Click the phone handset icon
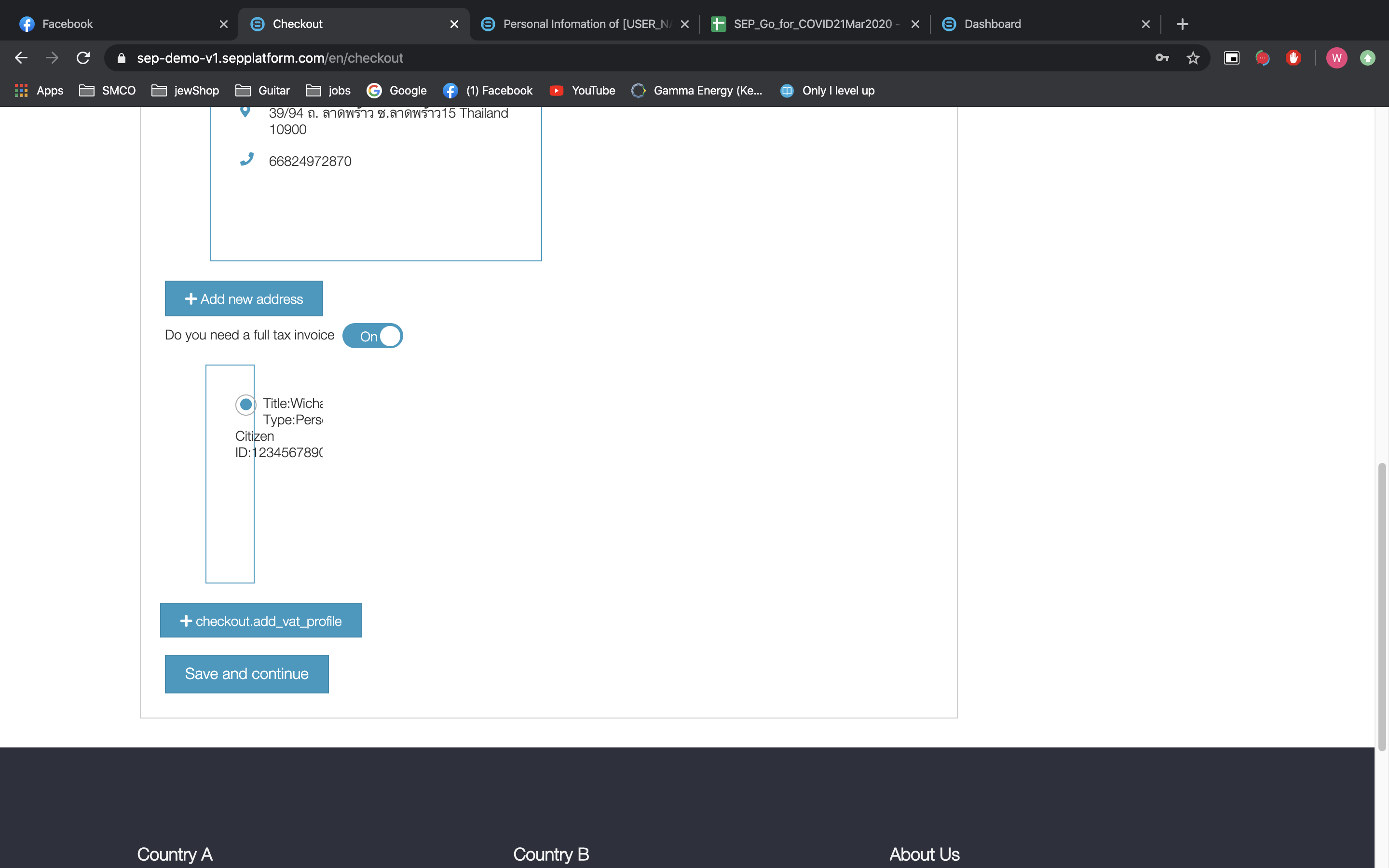The image size is (1389, 868). tap(246, 160)
